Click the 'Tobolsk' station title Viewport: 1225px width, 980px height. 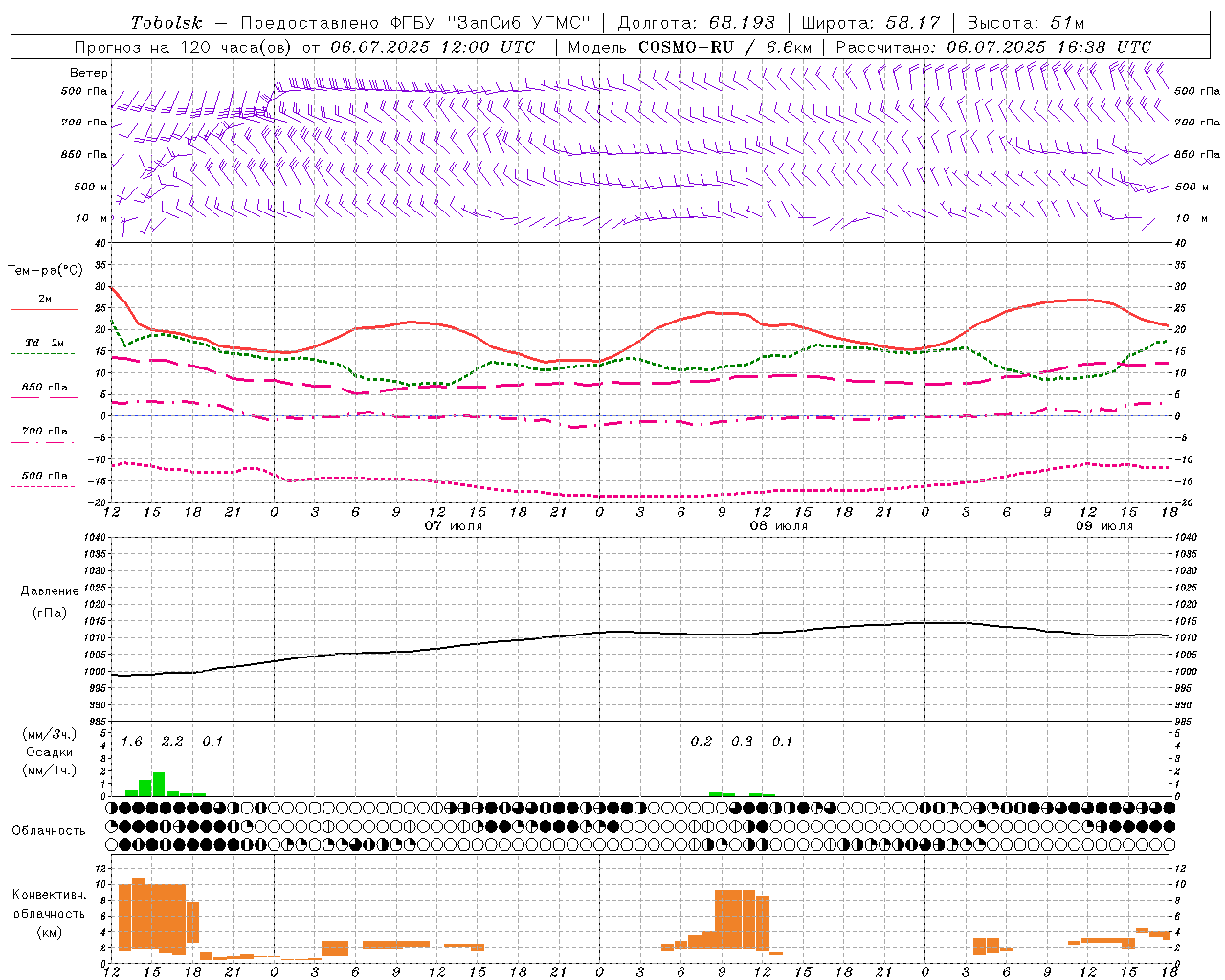167,23
